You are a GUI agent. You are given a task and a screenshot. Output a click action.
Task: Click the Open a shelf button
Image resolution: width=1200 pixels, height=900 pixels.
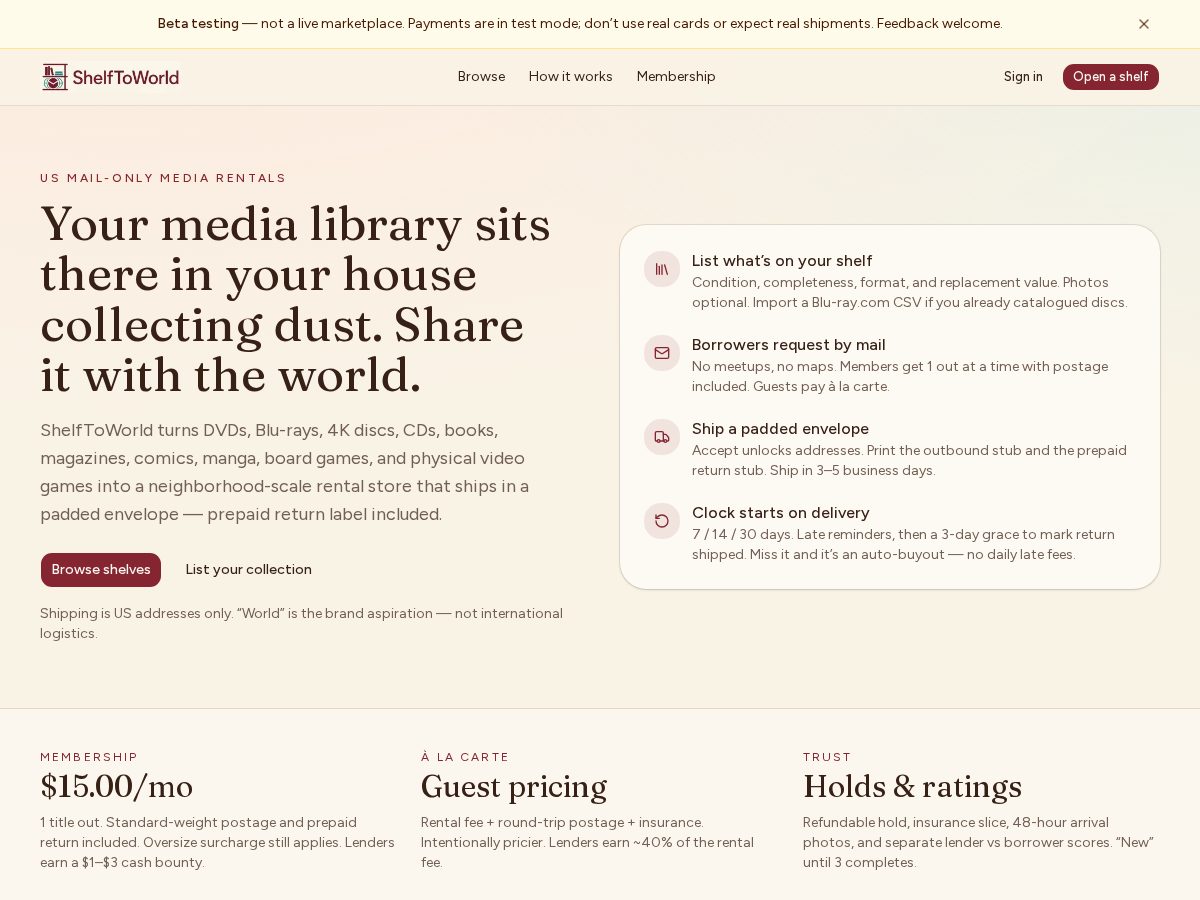tap(1110, 77)
